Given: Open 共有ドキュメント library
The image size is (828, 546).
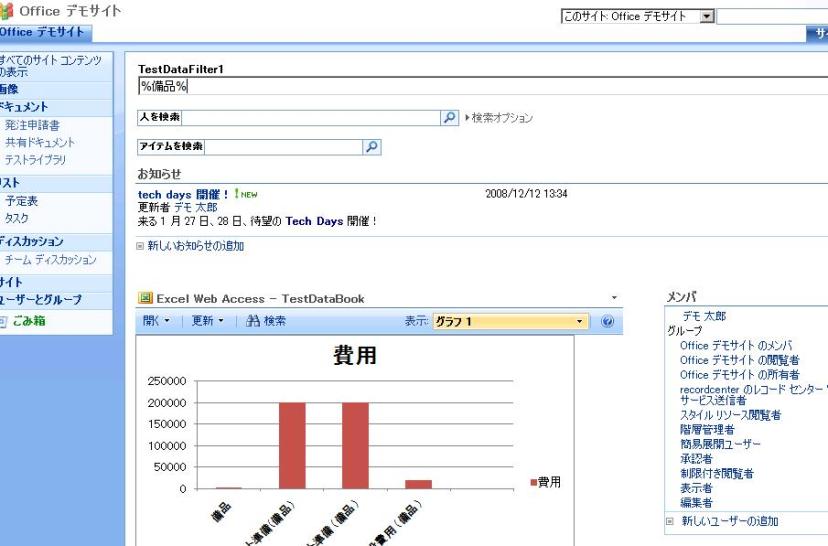Looking at the screenshot, I should click(40, 142).
